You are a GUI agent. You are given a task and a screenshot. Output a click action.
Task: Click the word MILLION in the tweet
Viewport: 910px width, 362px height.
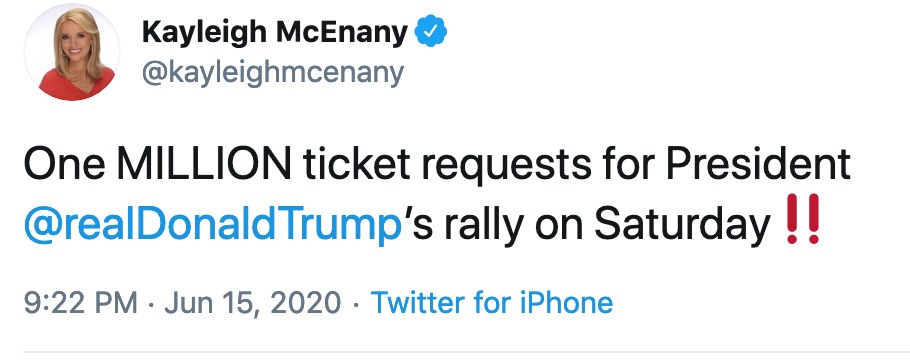[204, 164]
